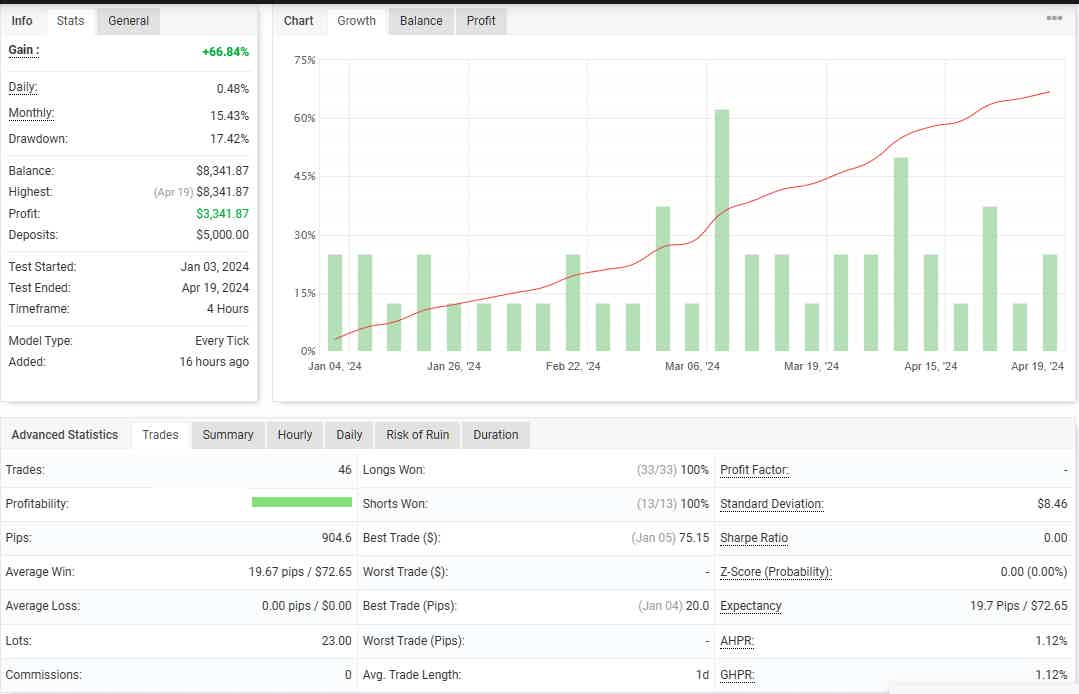Viewport: 1079px width, 694px height.
Task: View the Risk of Ruin tab
Action: [417, 435]
